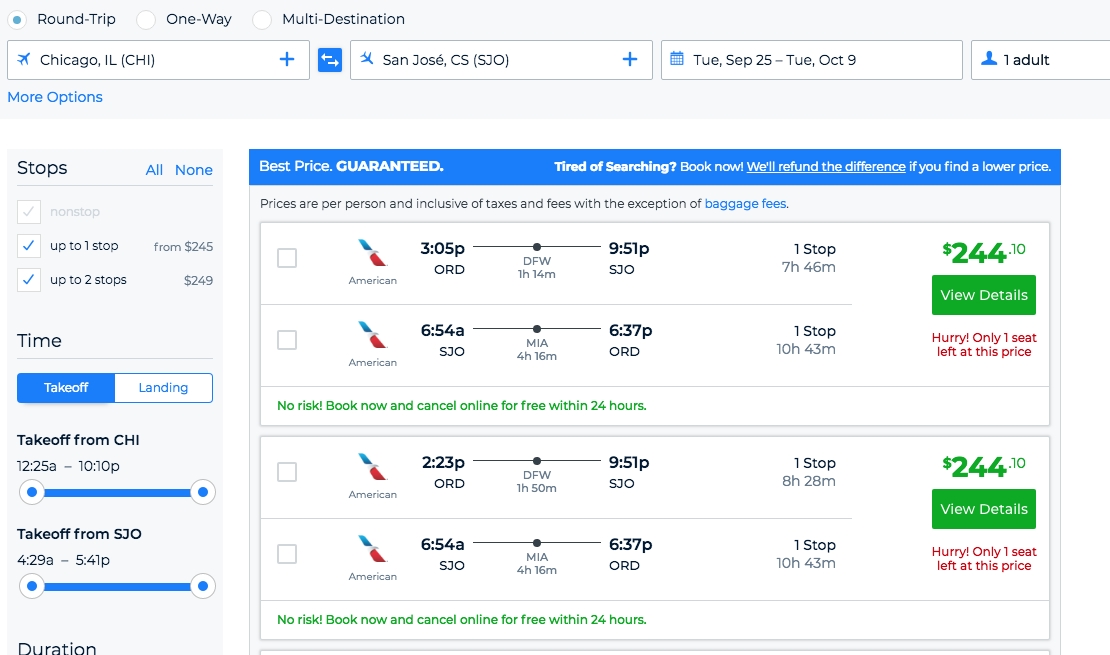The height and width of the screenshot is (655, 1110).
Task: Click the plus icon in San José field
Action: [x=630, y=60]
